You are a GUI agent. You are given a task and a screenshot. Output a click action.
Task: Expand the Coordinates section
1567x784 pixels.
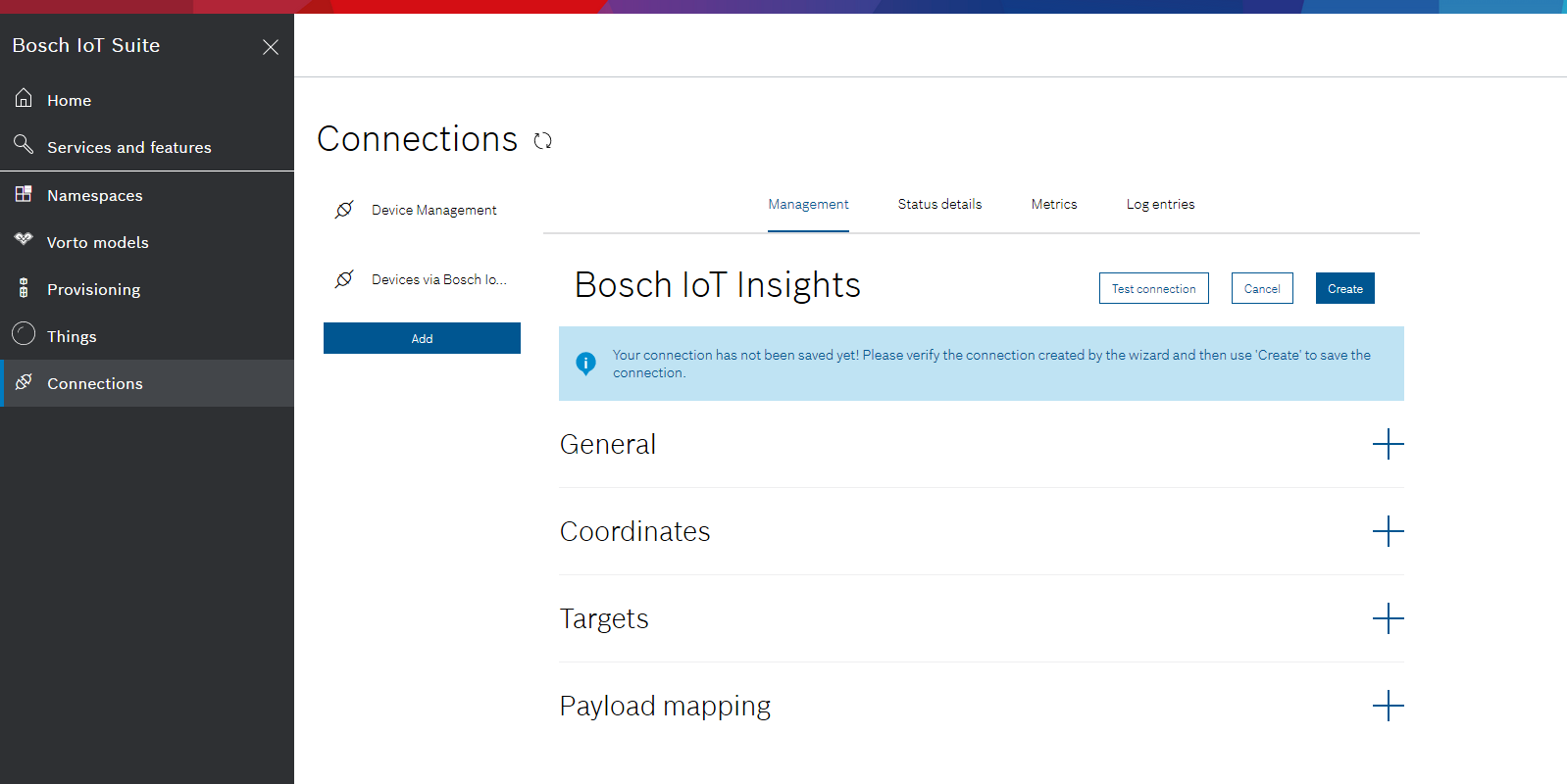point(1388,531)
